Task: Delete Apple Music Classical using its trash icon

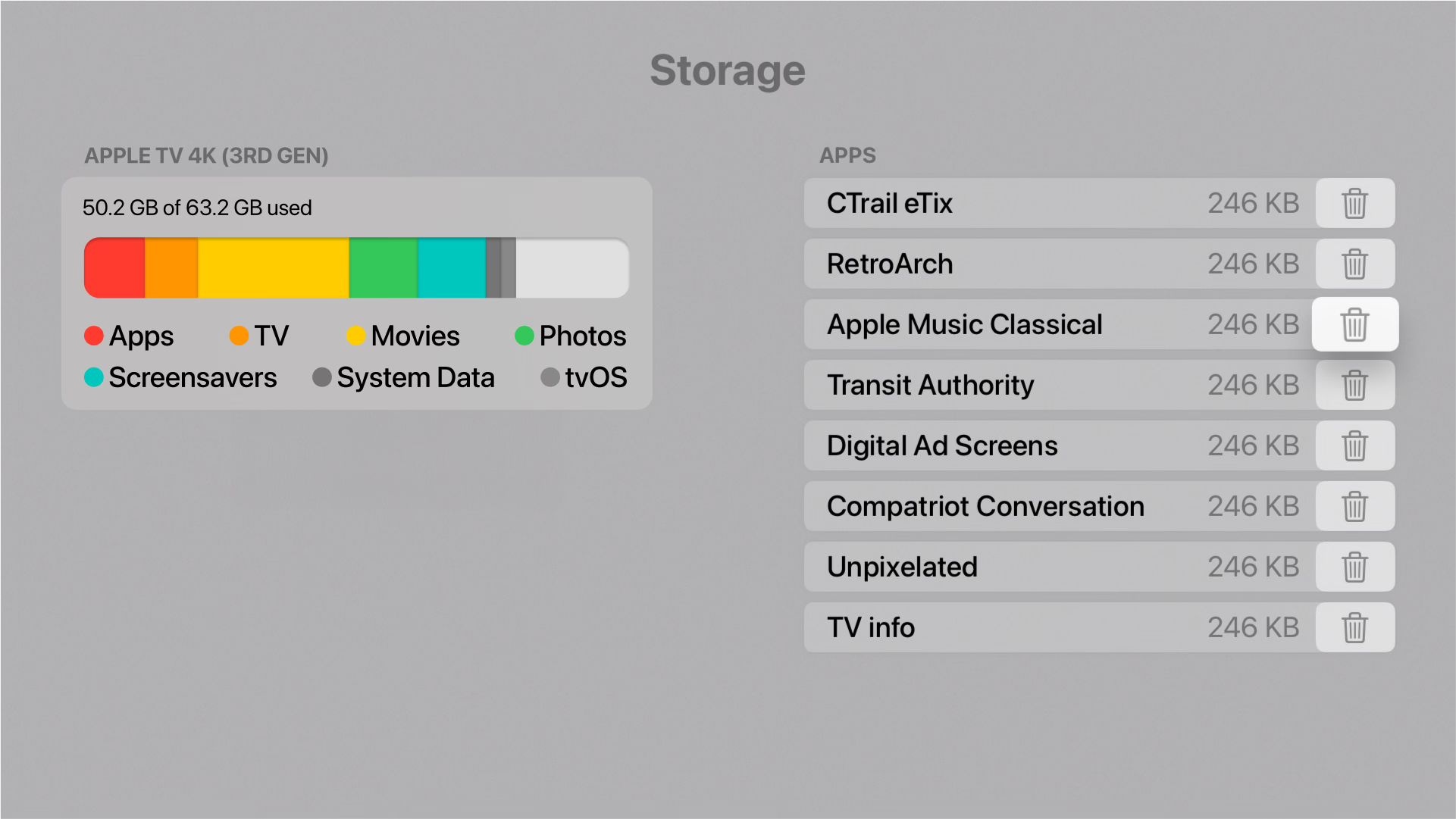Action: [1354, 324]
